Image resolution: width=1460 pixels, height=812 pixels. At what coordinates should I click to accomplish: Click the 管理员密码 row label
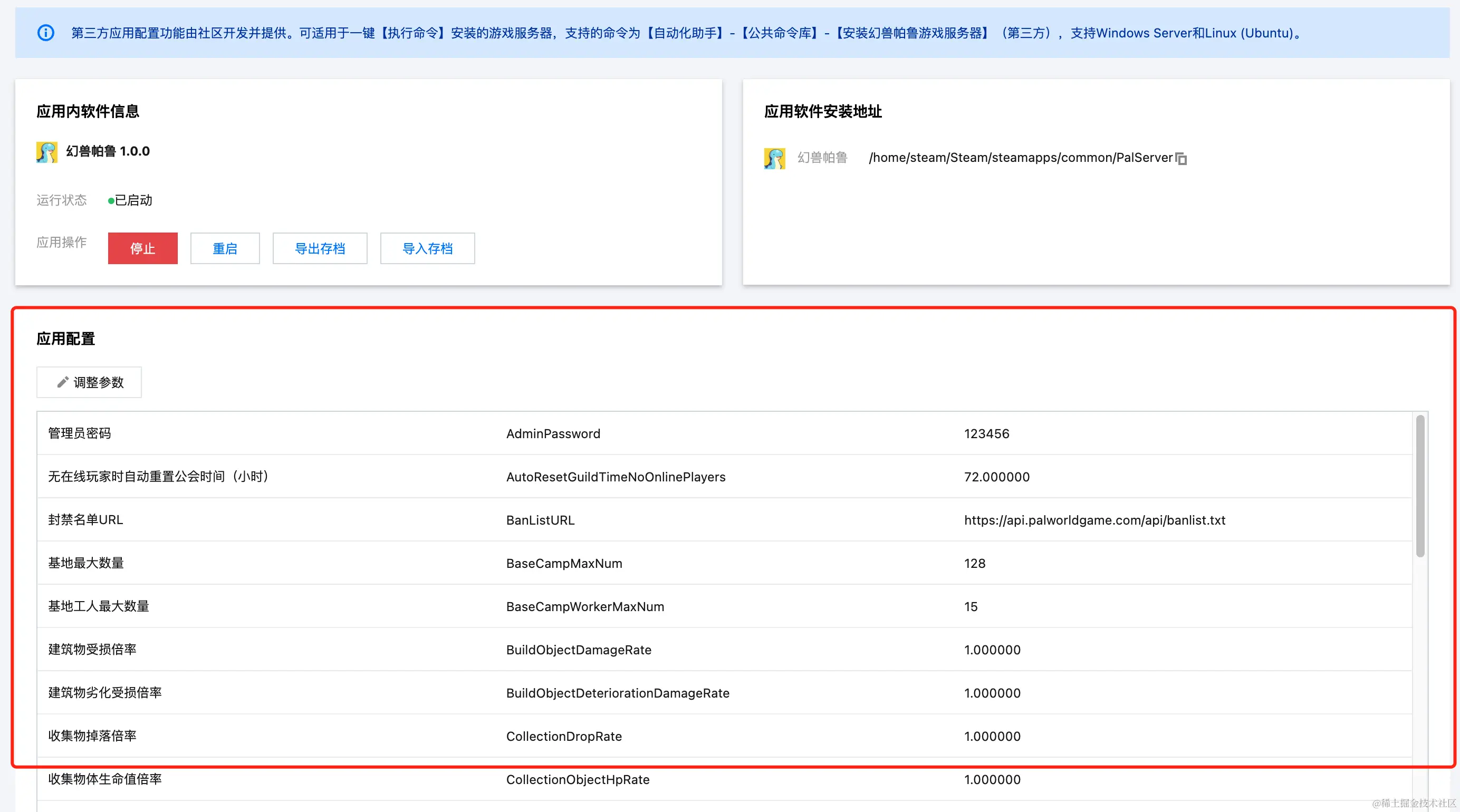[x=79, y=433]
